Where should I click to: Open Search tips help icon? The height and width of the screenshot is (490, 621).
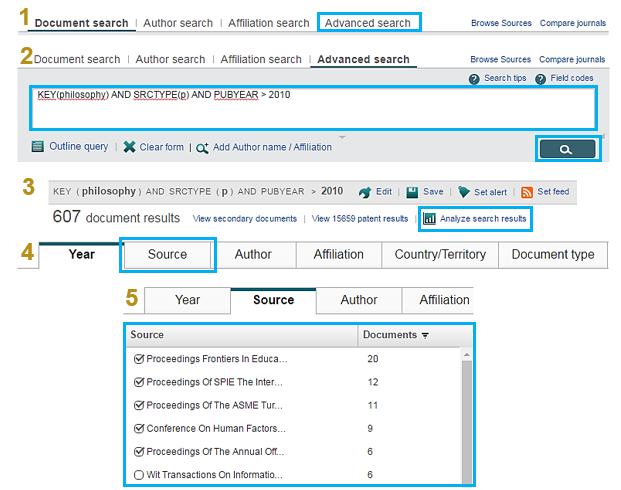[474, 79]
